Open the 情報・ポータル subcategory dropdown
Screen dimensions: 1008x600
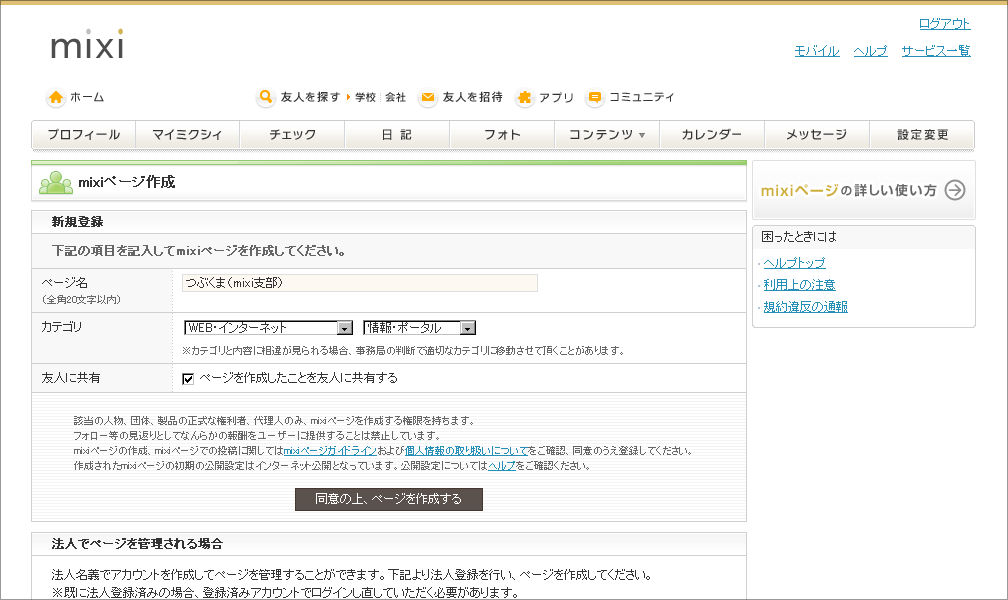pyautogui.click(x=419, y=328)
